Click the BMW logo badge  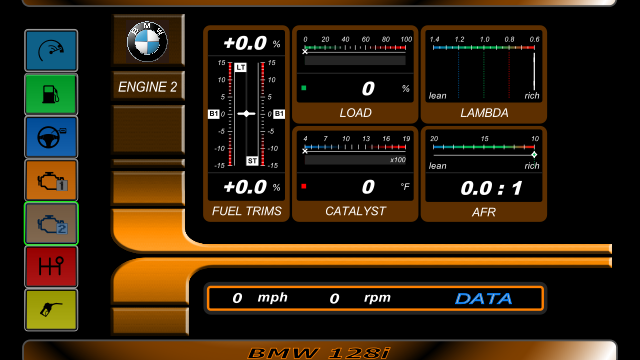[147, 41]
